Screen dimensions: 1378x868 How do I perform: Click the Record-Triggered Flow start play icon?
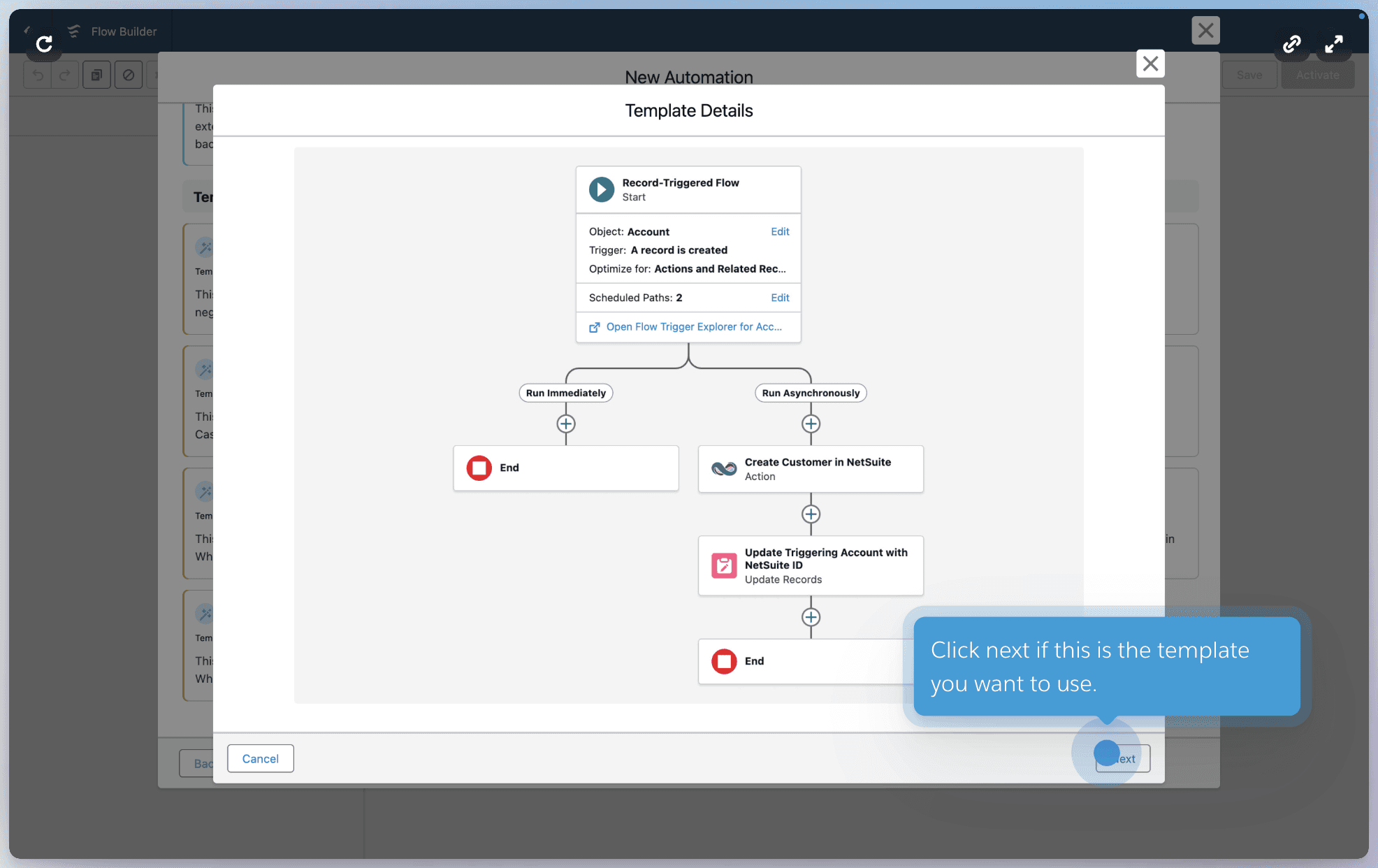coord(601,189)
